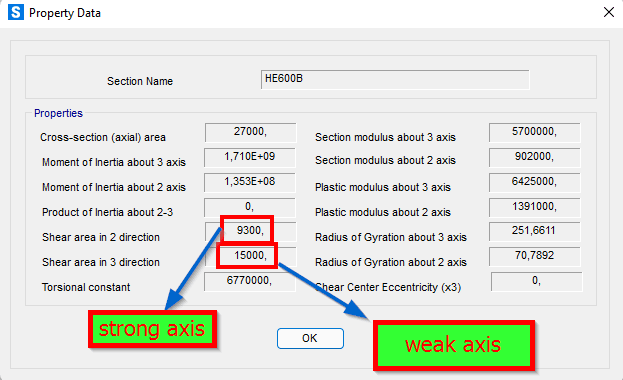Click the "Section modulus about 2 axis" label
623x380 pixels.
[x=385, y=161]
